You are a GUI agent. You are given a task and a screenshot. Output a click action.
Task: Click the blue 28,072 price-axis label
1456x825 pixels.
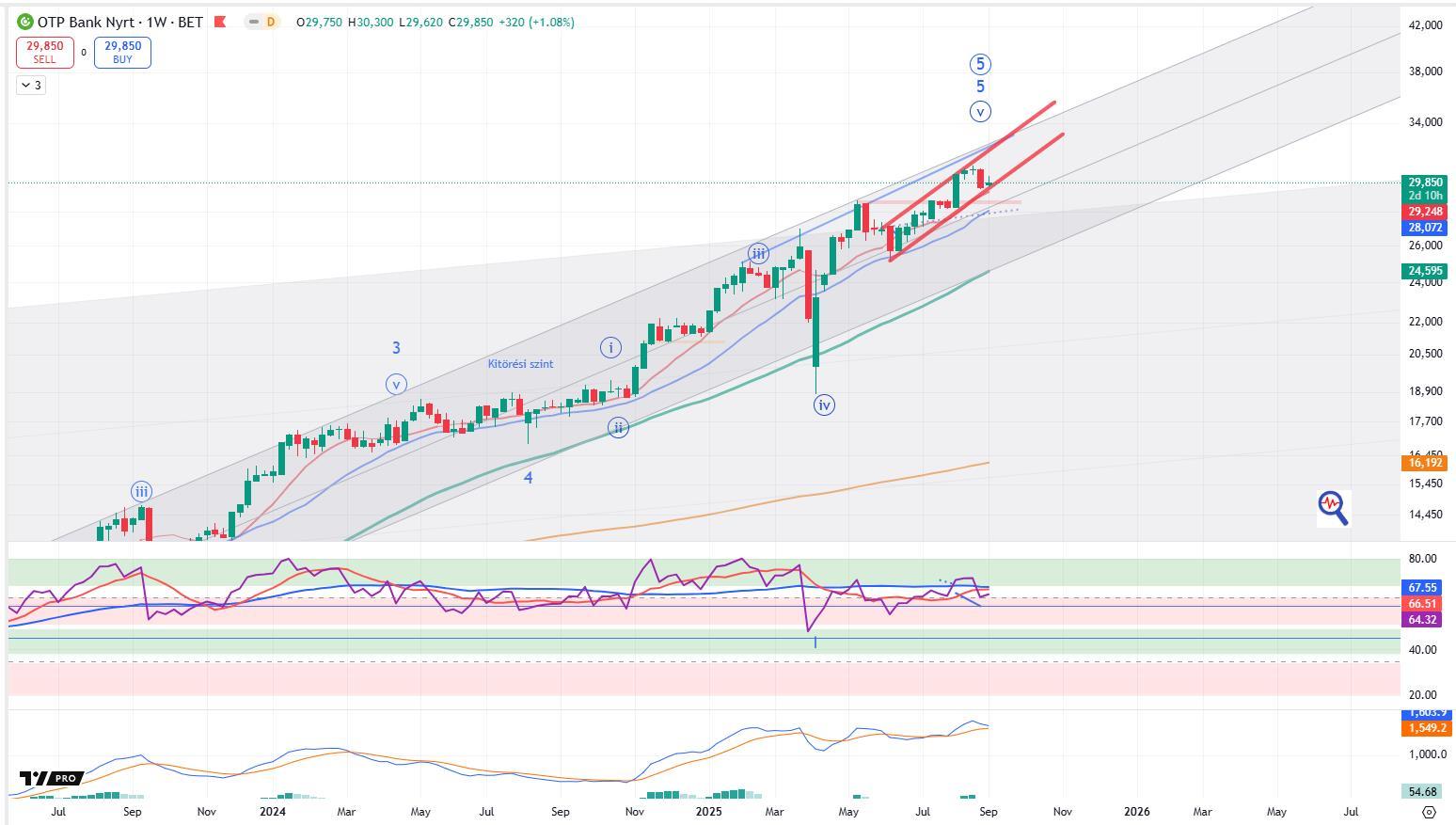click(x=1425, y=228)
